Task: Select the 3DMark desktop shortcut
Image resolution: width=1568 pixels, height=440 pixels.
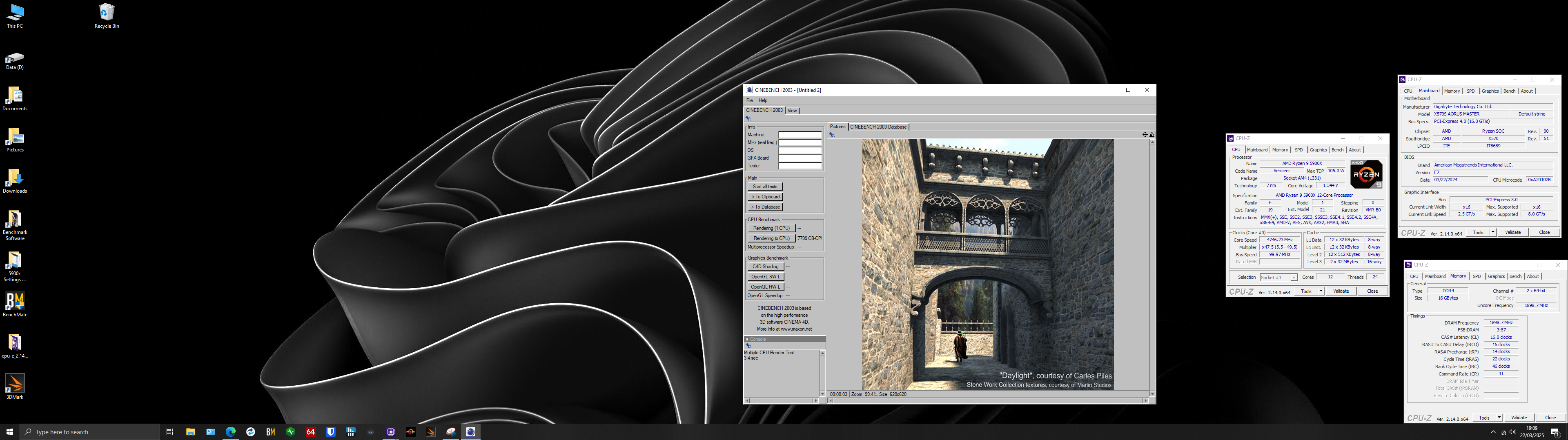Action: coord(15,387)
